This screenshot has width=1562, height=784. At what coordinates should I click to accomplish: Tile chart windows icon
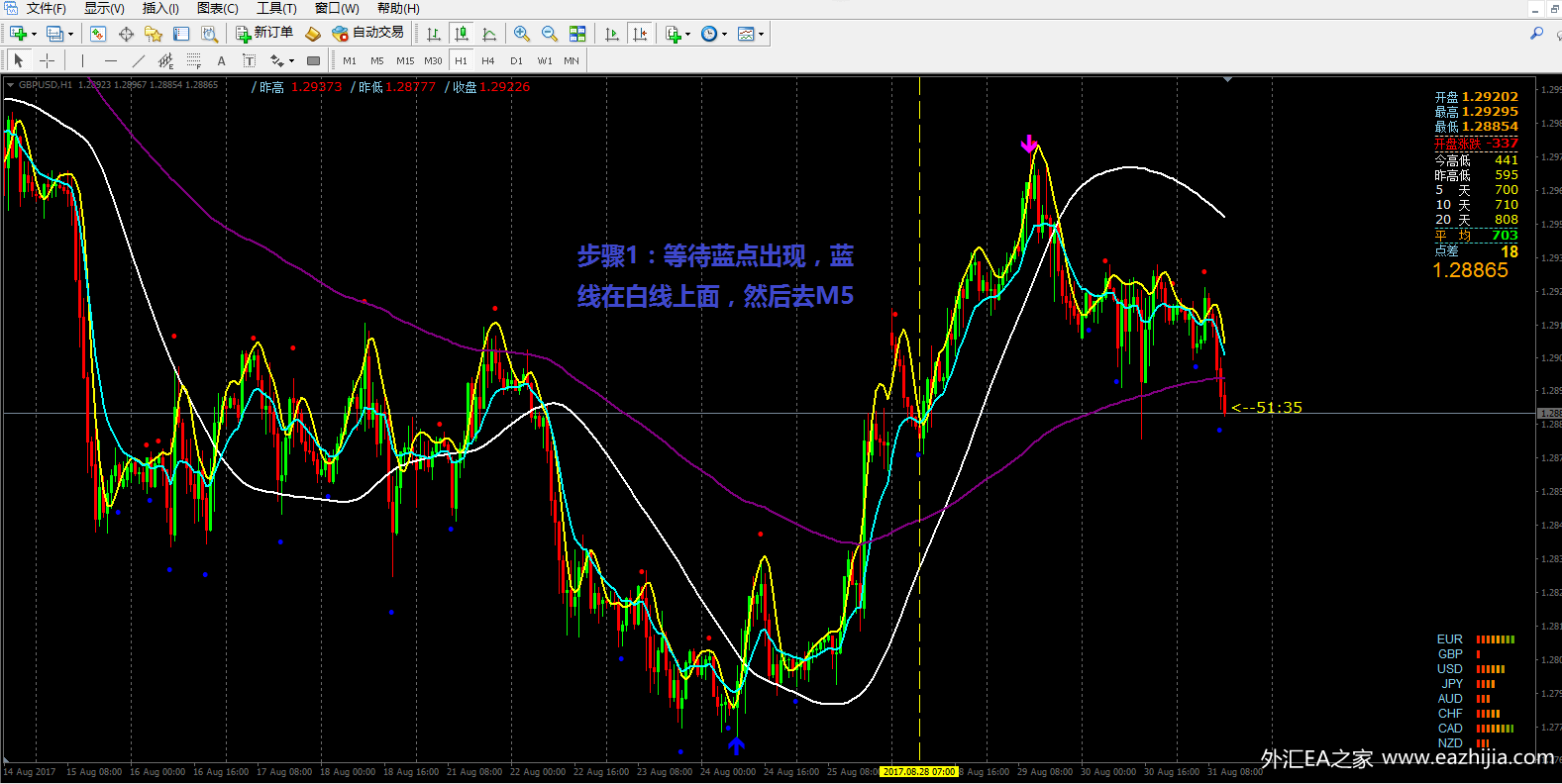(x=577, y=34)
